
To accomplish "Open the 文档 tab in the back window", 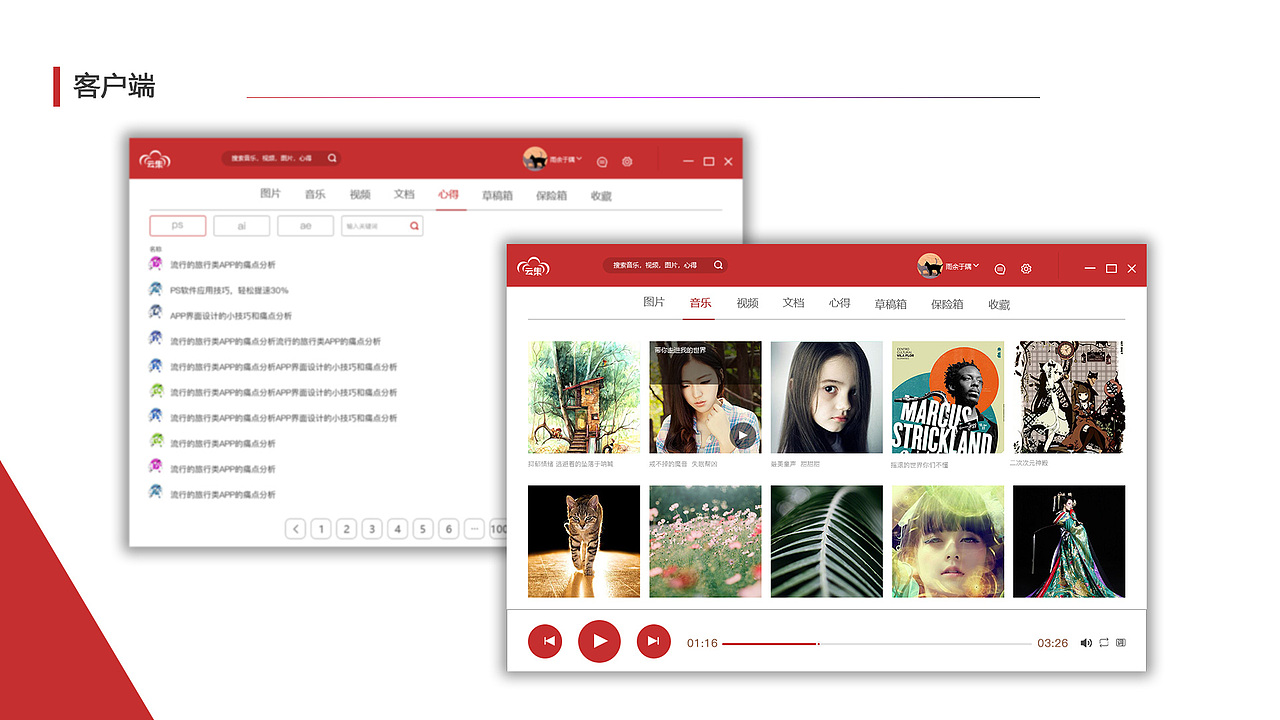I will click(x=404, y=195).
